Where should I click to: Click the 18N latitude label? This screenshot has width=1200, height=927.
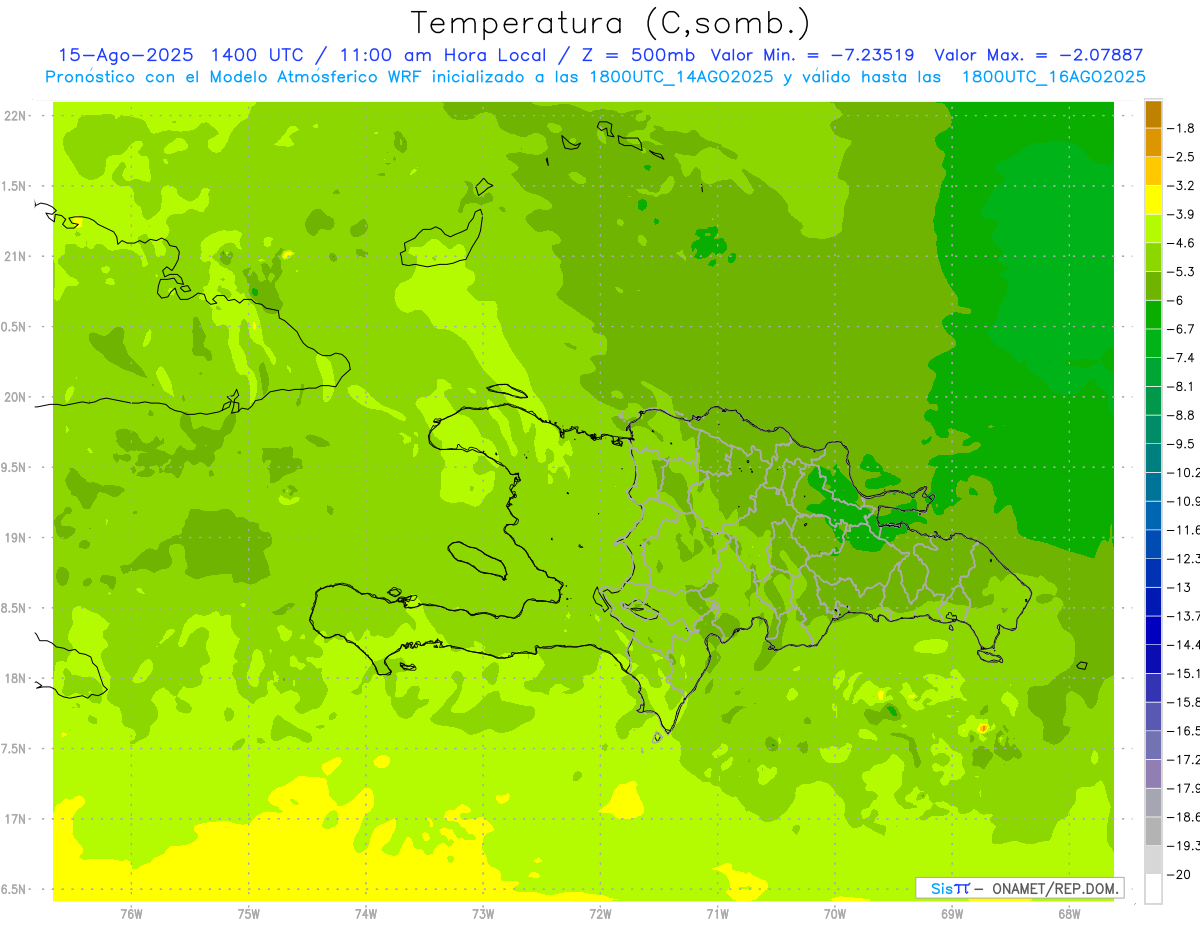(x=16, y=678)
